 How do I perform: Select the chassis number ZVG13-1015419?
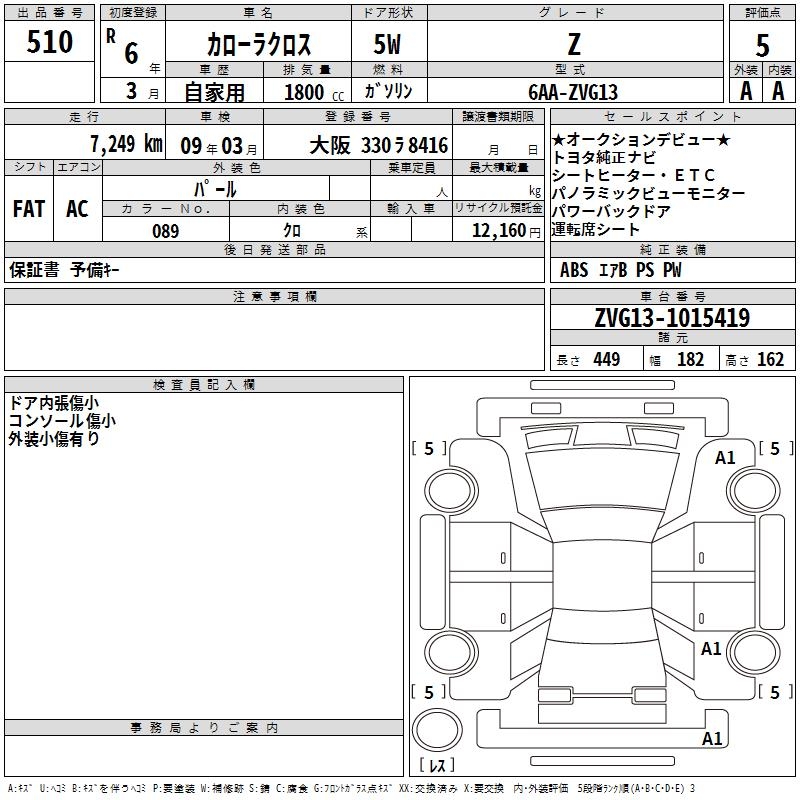coord(671,318)
